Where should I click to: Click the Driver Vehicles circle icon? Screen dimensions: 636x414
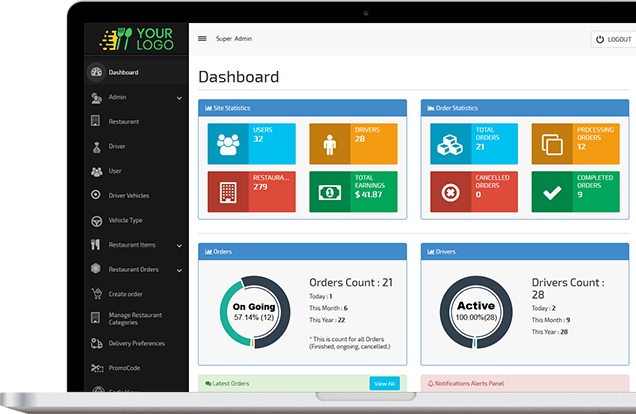click(96, 195)
